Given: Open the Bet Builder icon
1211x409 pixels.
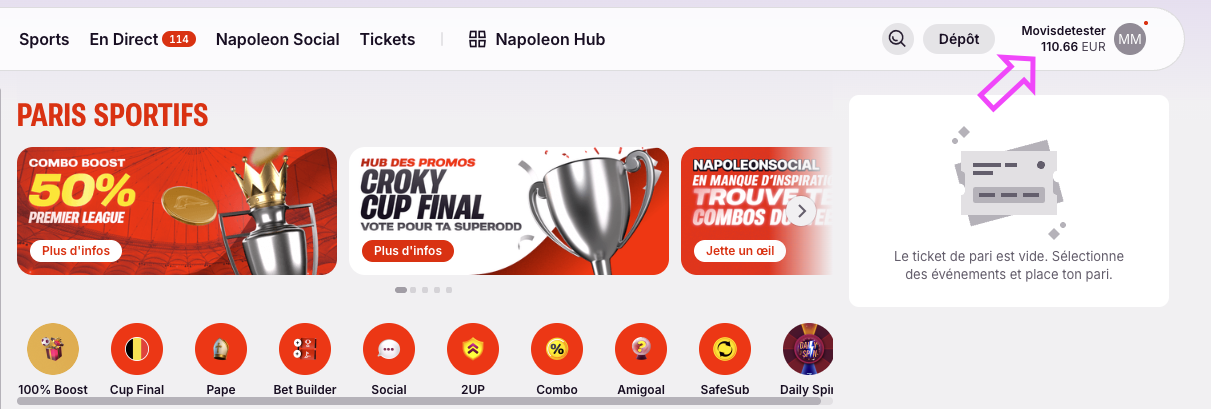Looking at the screenshot, I should [305, 349].
